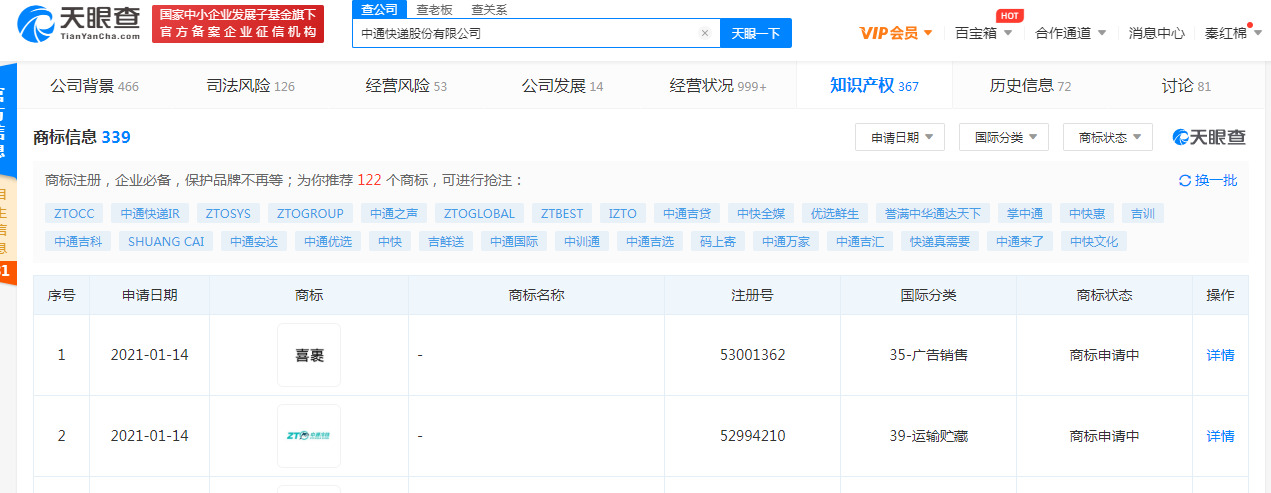Click the 国家中小企业发展子基金 red banner

click(238, 24)
